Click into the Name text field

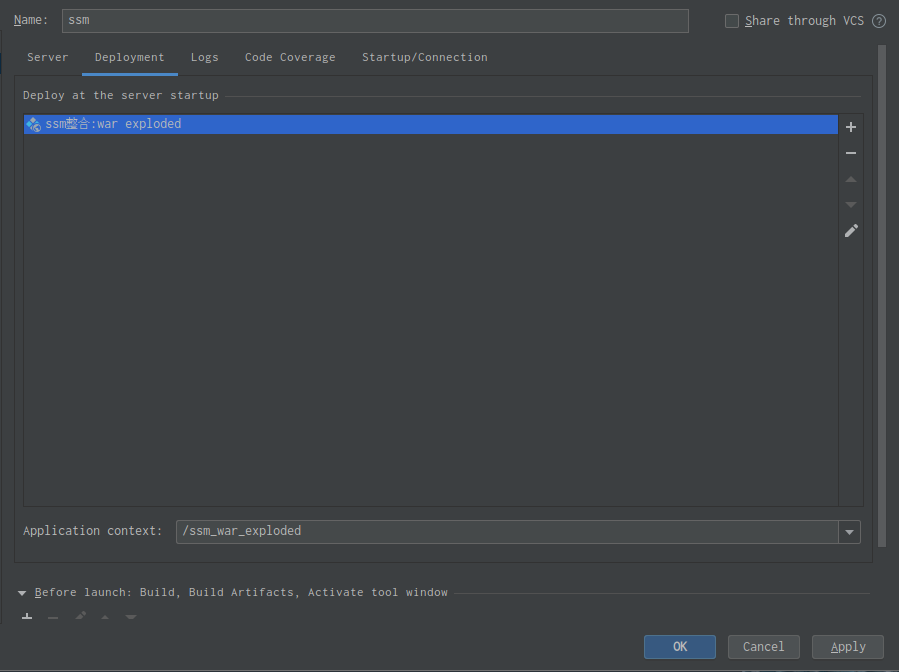(375, 21)
